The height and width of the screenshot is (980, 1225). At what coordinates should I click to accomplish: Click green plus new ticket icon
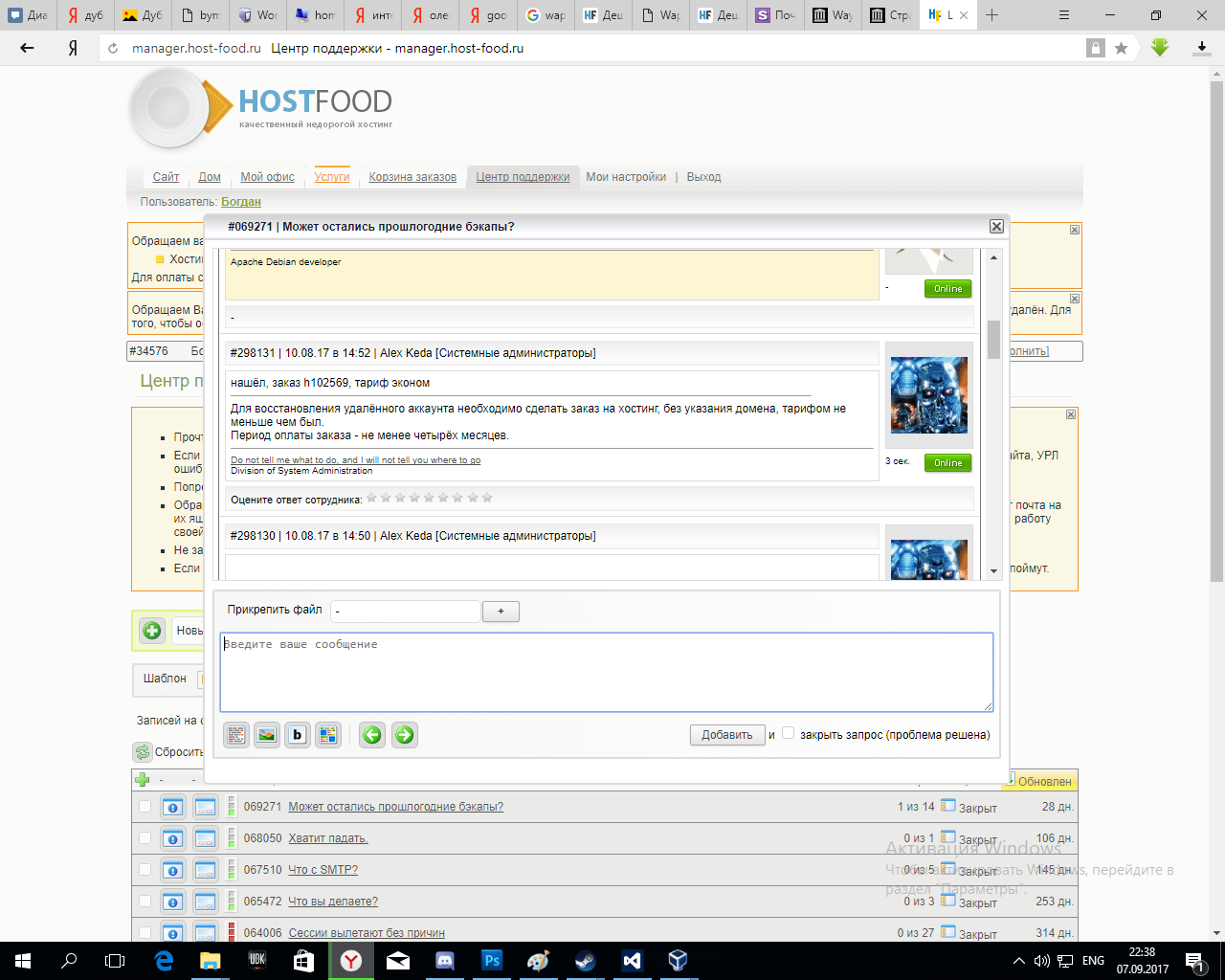[x=152, y=631]
